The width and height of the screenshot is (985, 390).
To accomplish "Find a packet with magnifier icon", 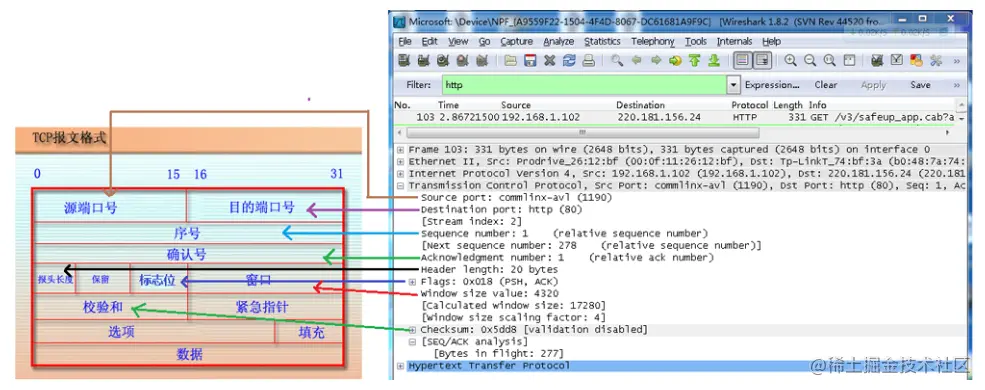I will (x=618, y=61).
